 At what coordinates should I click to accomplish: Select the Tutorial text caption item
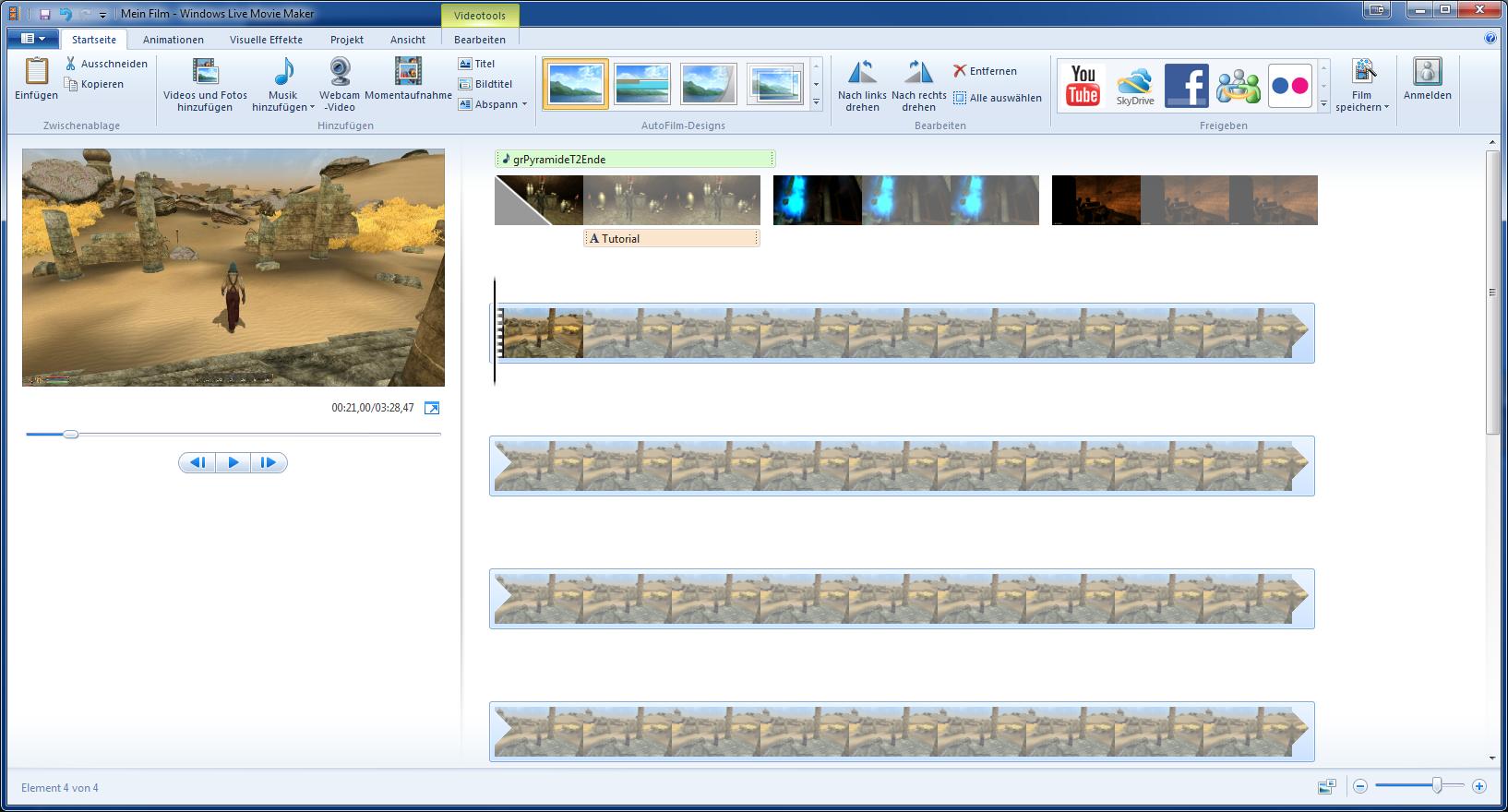pos(672,238)
